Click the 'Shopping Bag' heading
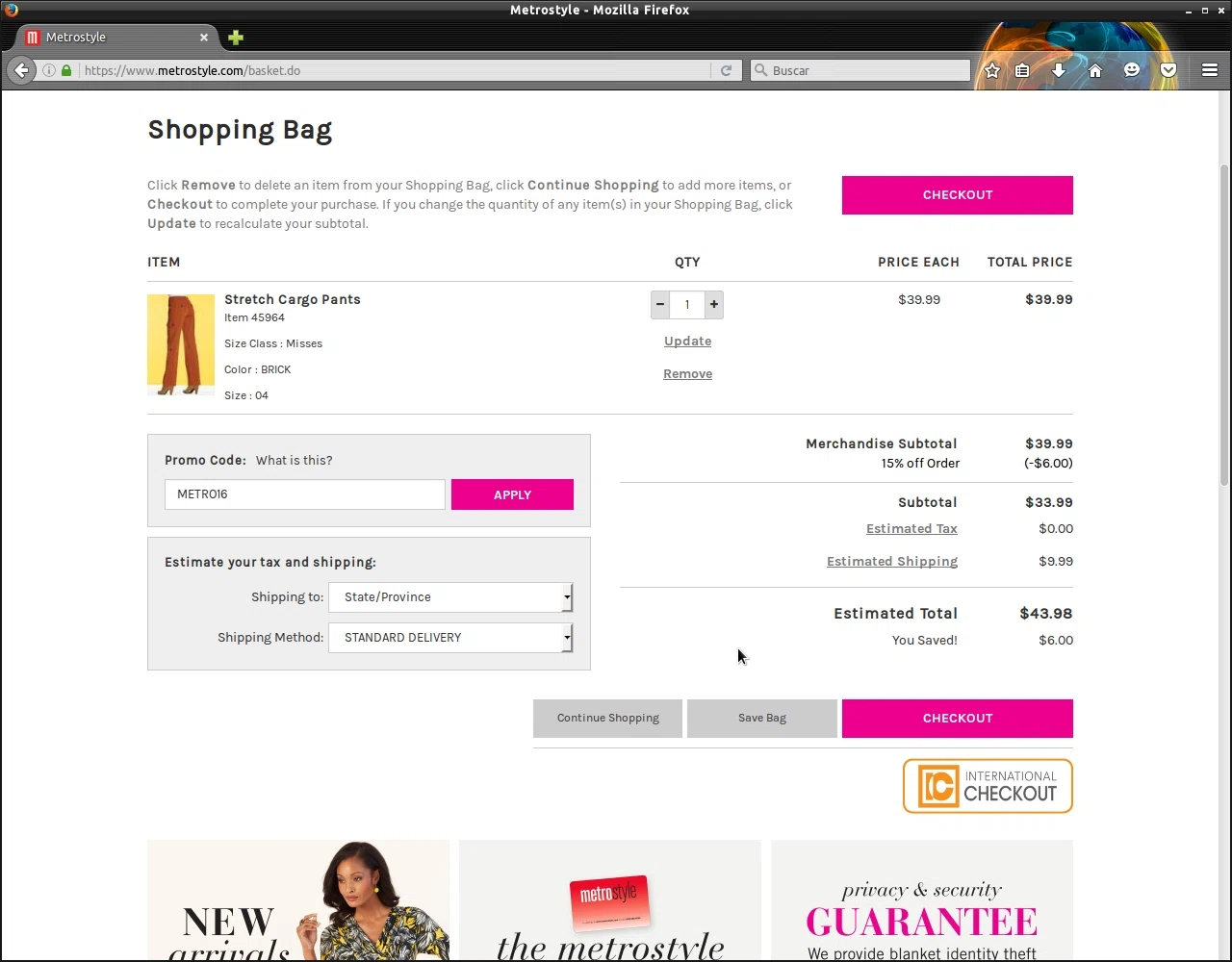This screenshot has height=962, width=1232. click(240, 131)
